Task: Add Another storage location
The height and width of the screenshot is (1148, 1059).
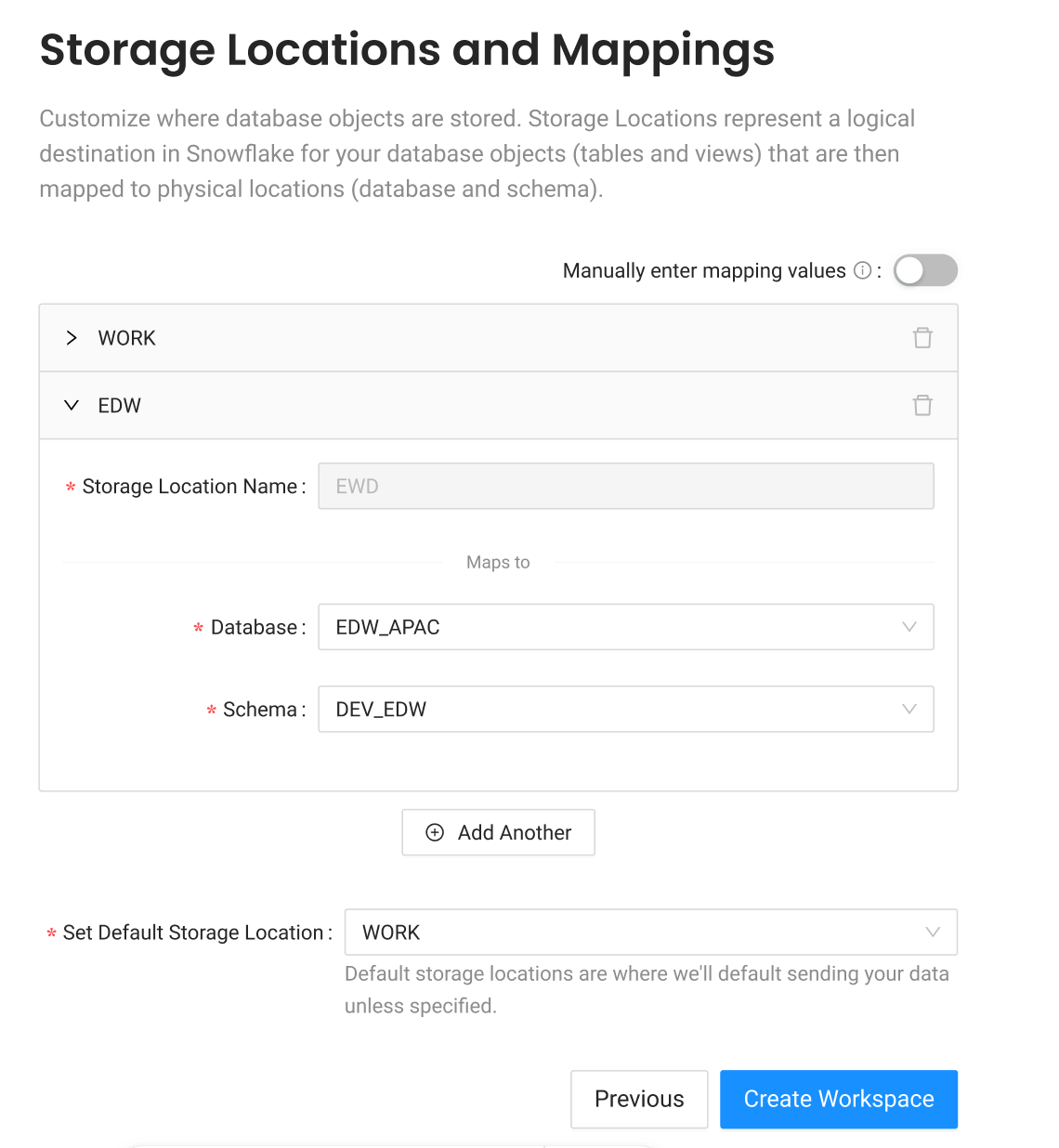Action: 498,832
